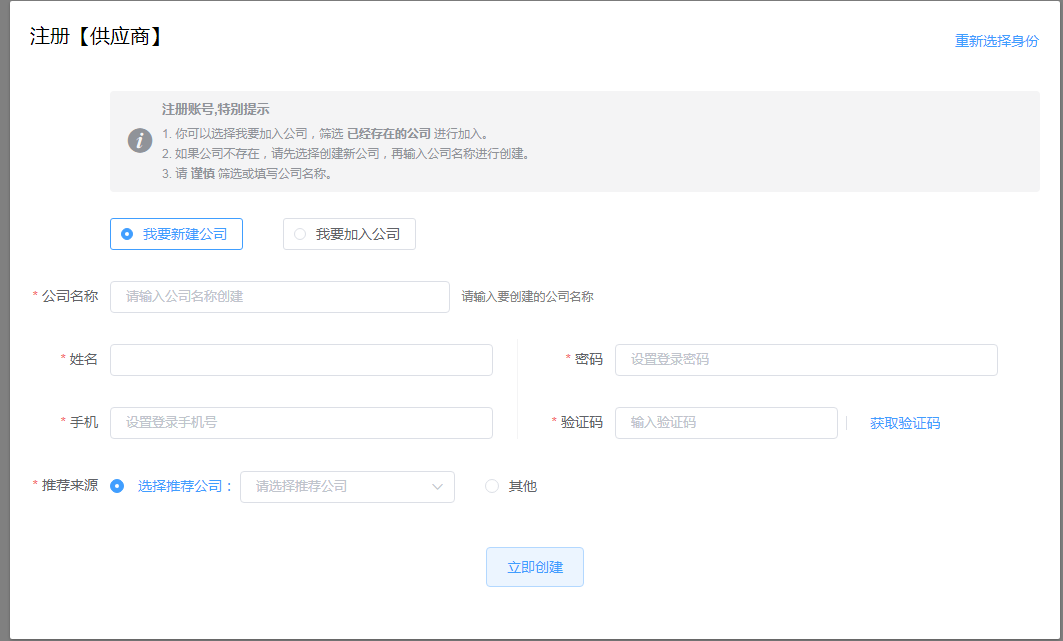Click the 公司名称 field label

pyautogui.click(x=70, y=296)
